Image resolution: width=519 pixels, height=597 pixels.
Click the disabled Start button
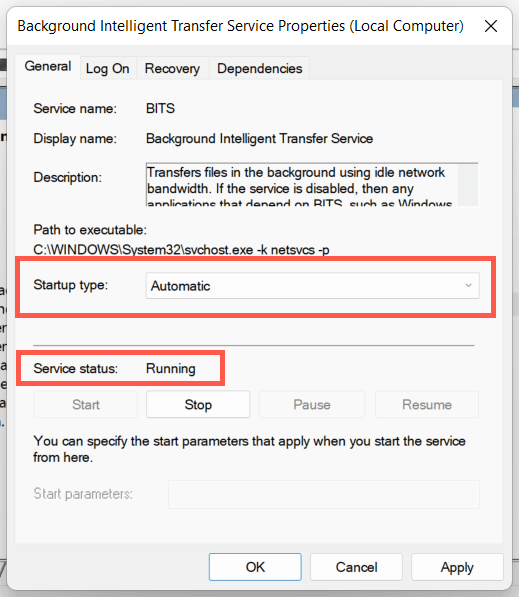86,404
